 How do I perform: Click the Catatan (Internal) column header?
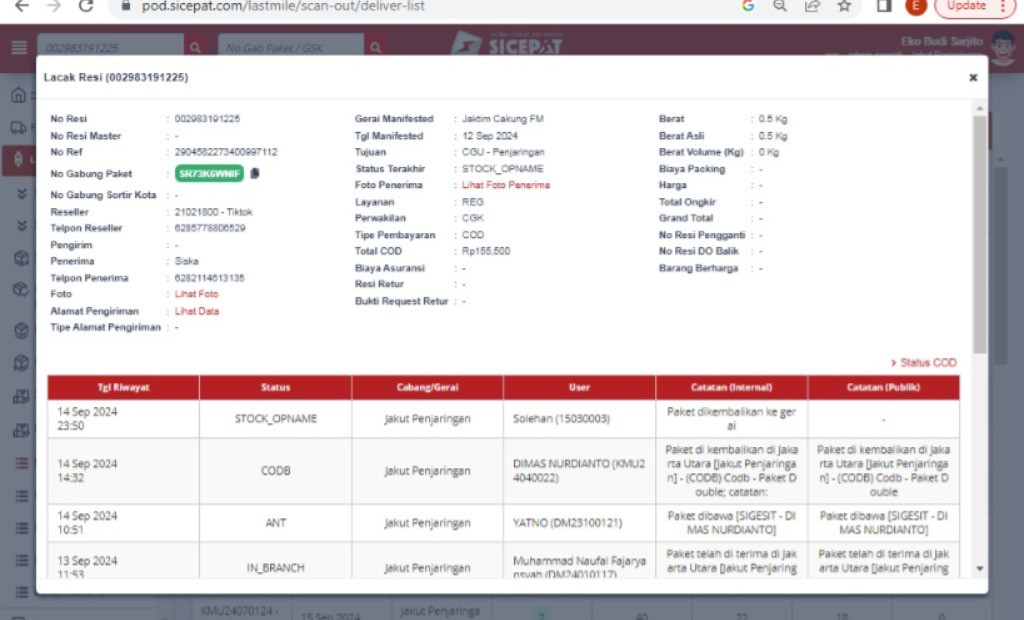click(x=731, y=387)
